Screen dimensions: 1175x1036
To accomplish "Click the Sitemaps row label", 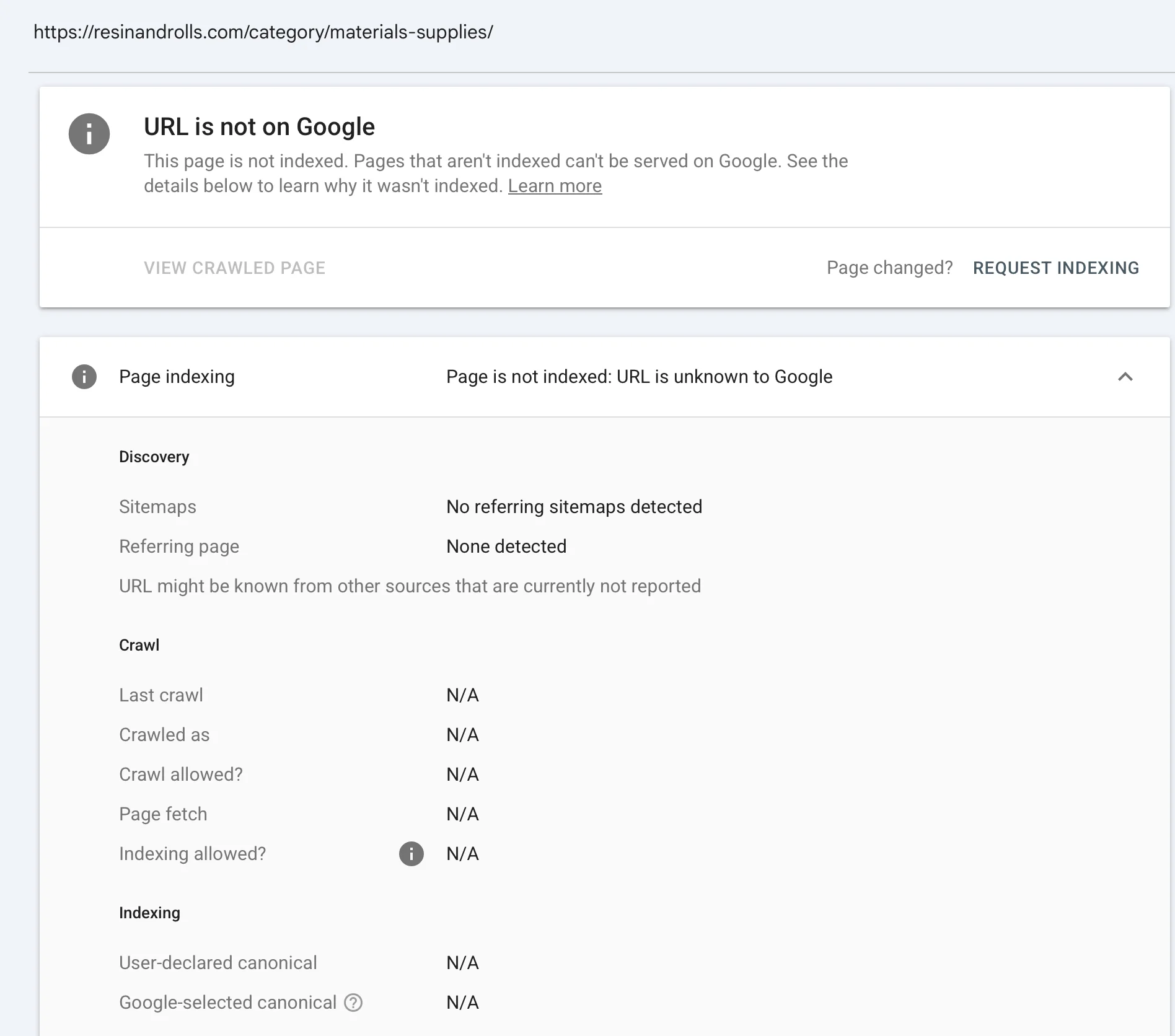I will tap(157, 507).
